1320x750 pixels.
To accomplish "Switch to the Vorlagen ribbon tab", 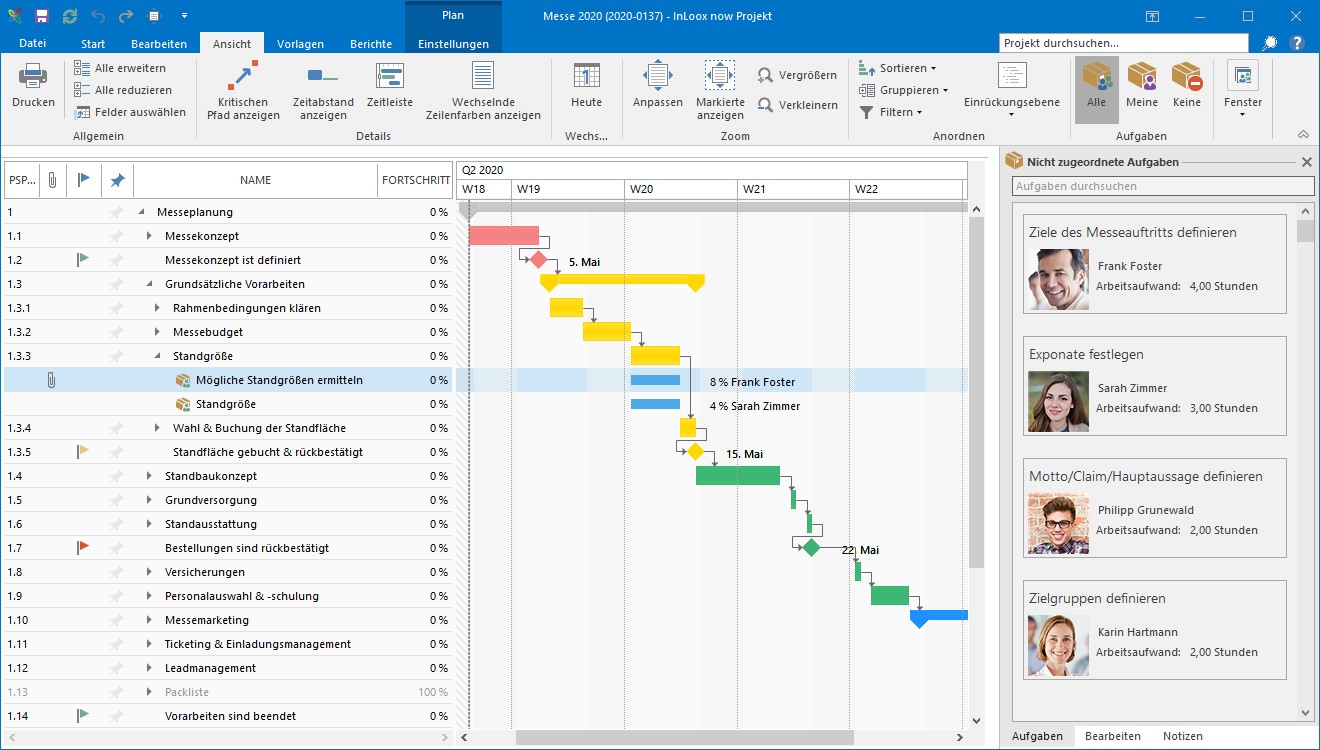I will point(300,44).
